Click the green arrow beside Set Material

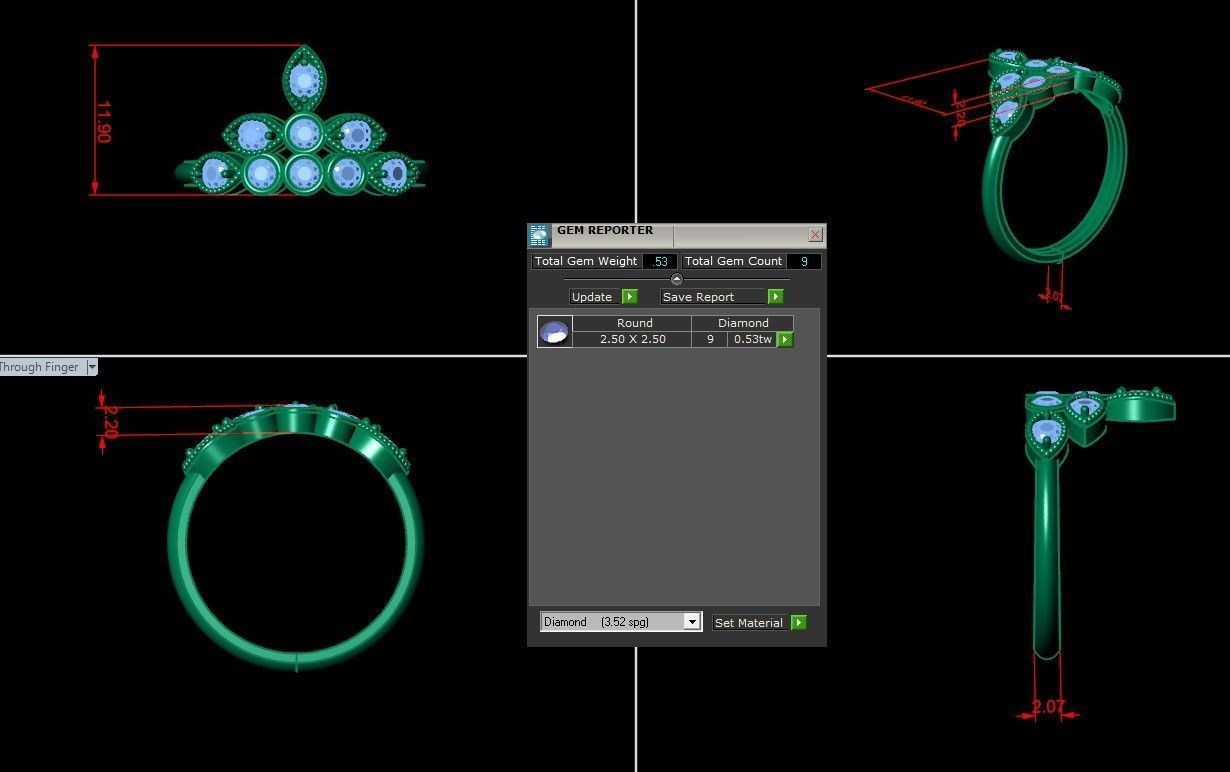click(x=798, y=622)
